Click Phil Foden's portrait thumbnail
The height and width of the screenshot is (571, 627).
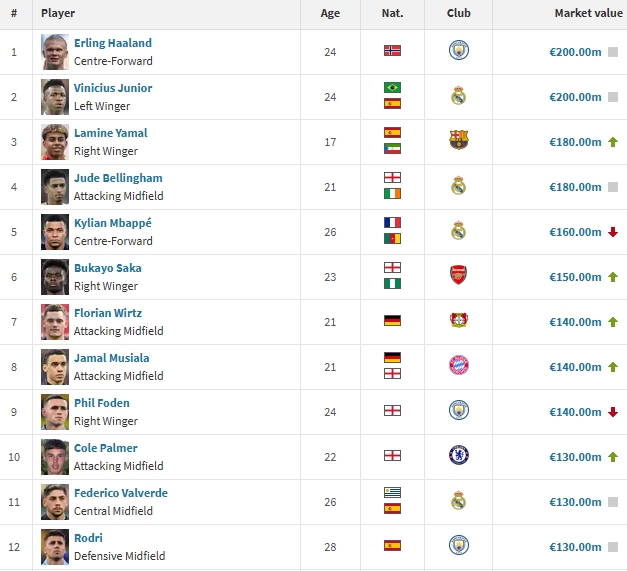[x=54, y=411]
